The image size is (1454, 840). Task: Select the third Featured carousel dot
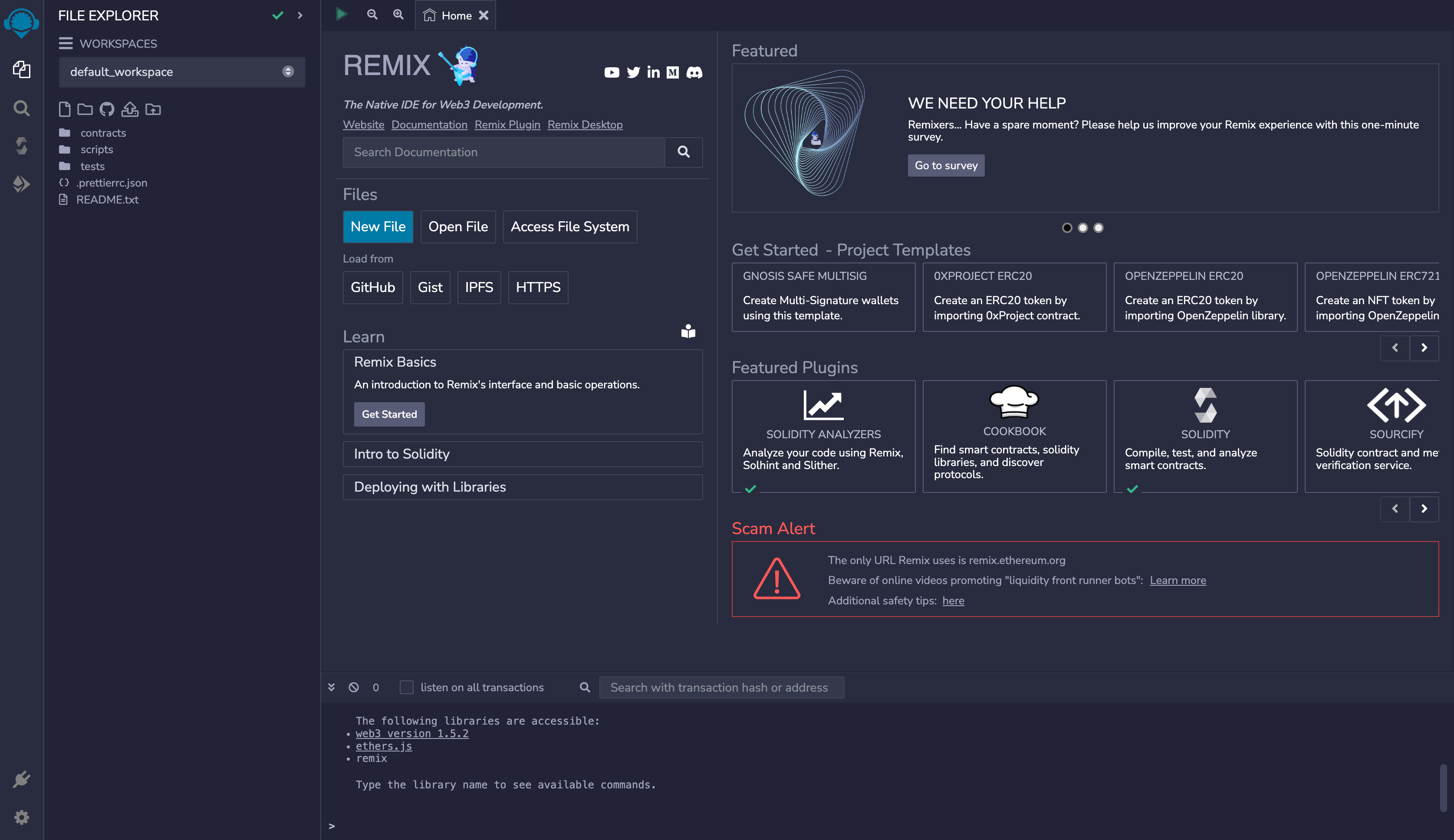point(1098,227)
